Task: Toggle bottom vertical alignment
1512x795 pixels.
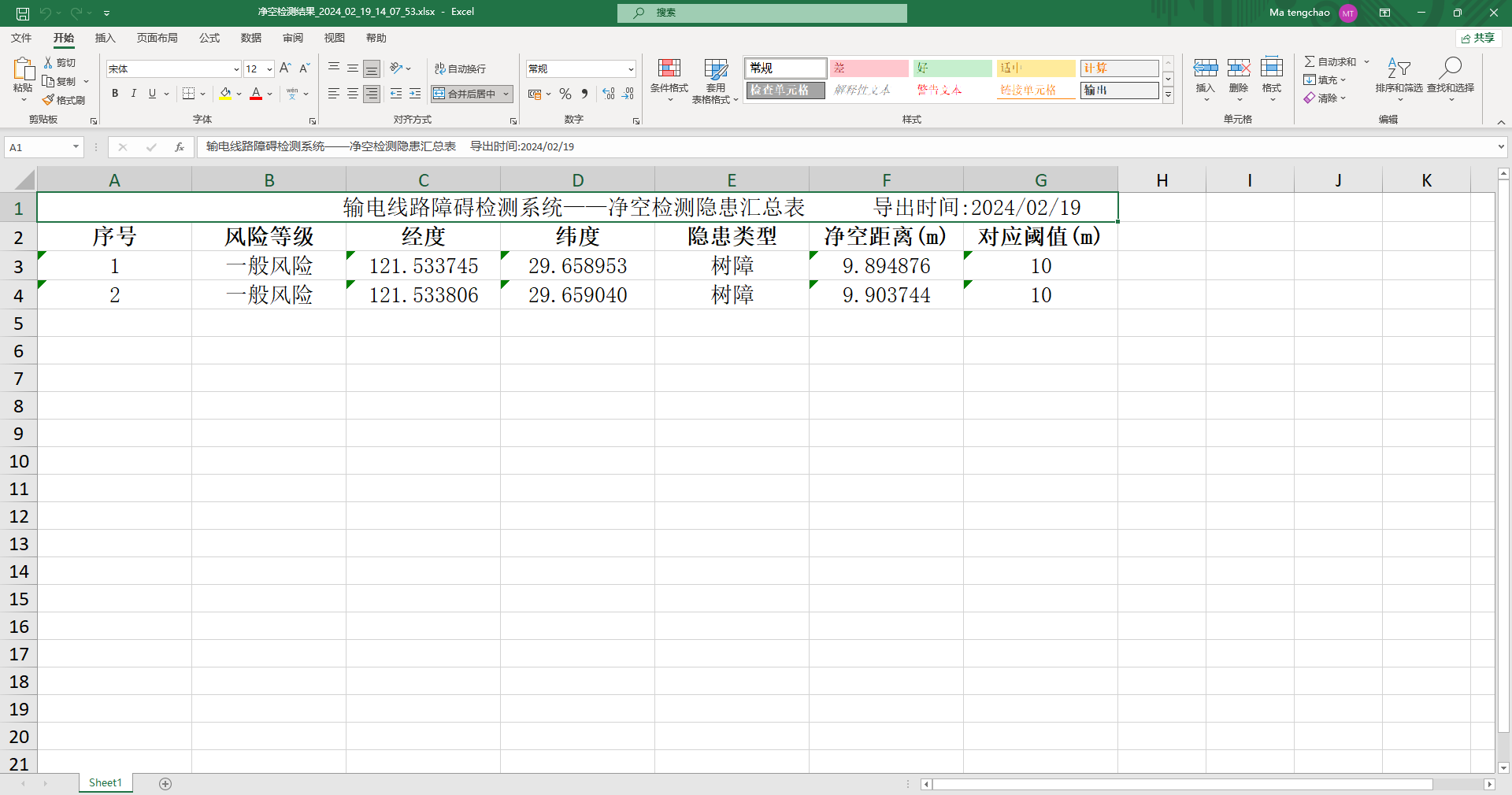Action: 372,68
